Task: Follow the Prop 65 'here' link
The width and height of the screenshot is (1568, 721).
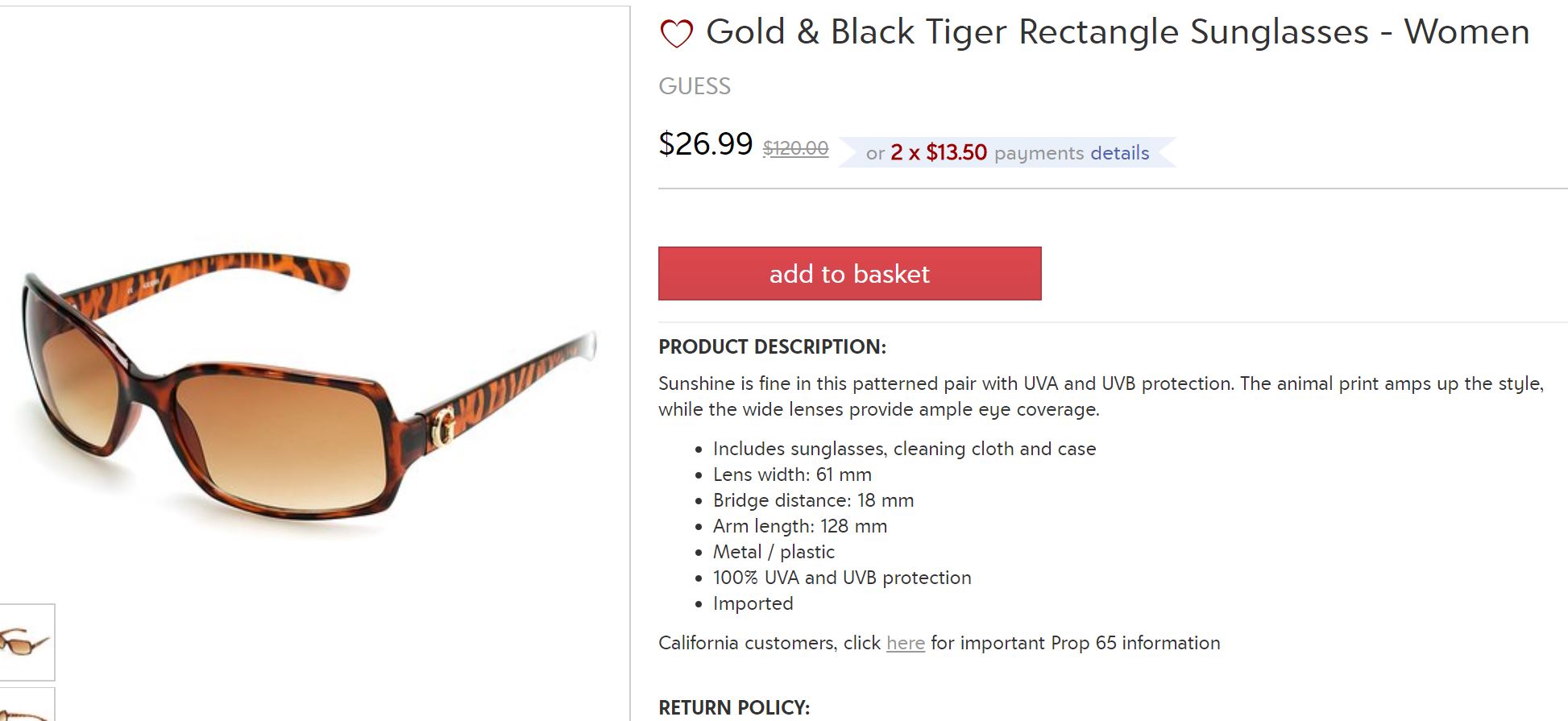Action: [905, 643]
